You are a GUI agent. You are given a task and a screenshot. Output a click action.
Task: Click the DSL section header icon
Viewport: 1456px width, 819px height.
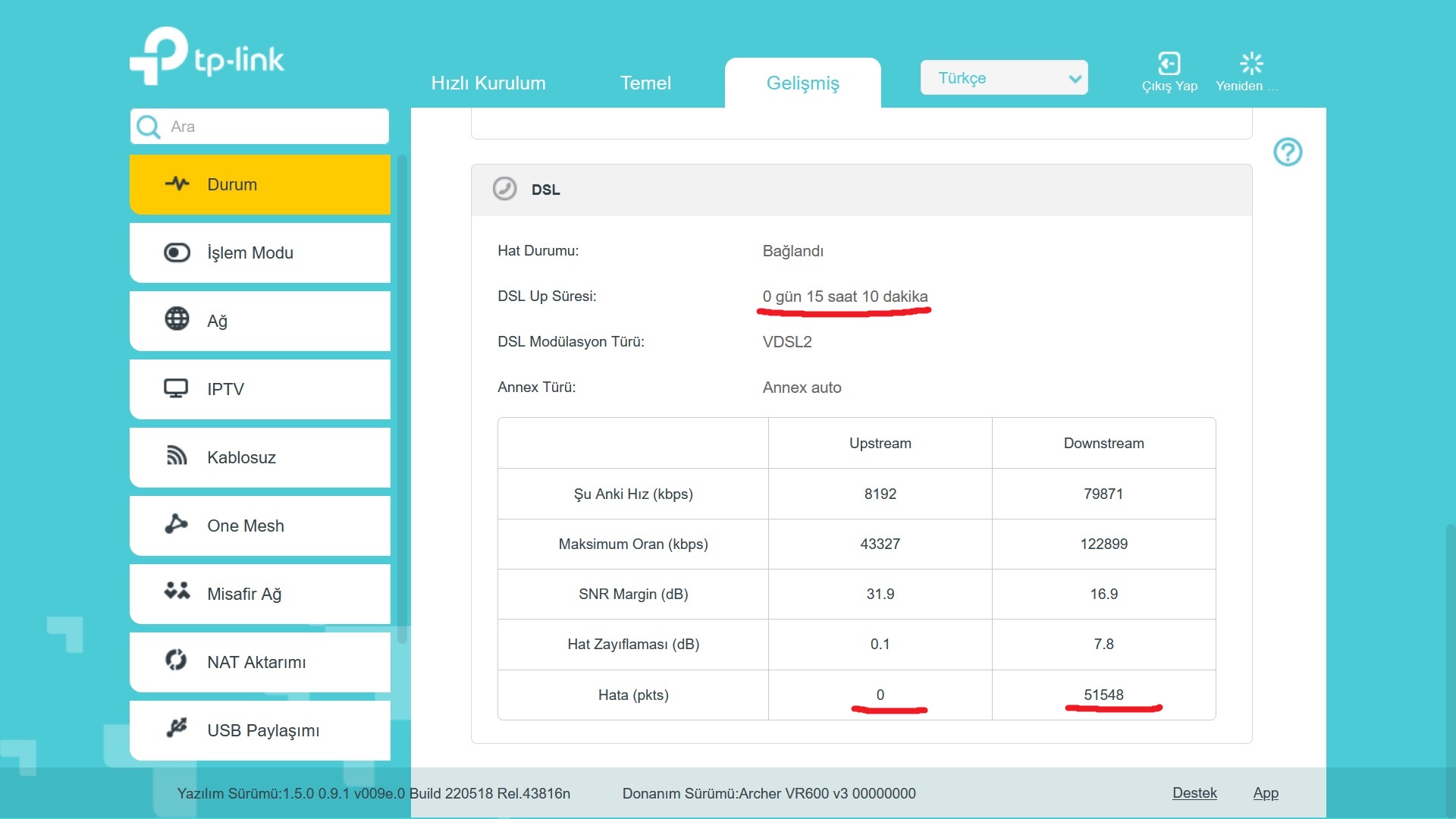pyautogui.click(x=504, y=189)
